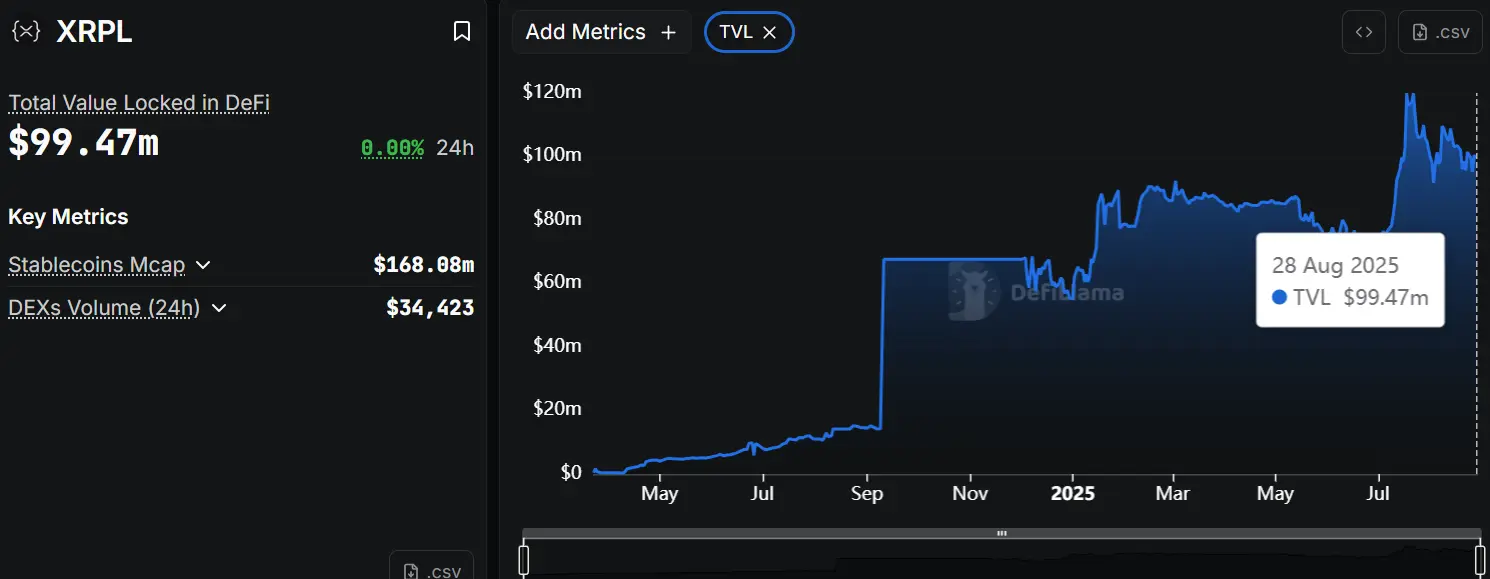Click the 2025 x-axis label
1490x579 pixels.
pyautogui.click(x=1072, y=493)
